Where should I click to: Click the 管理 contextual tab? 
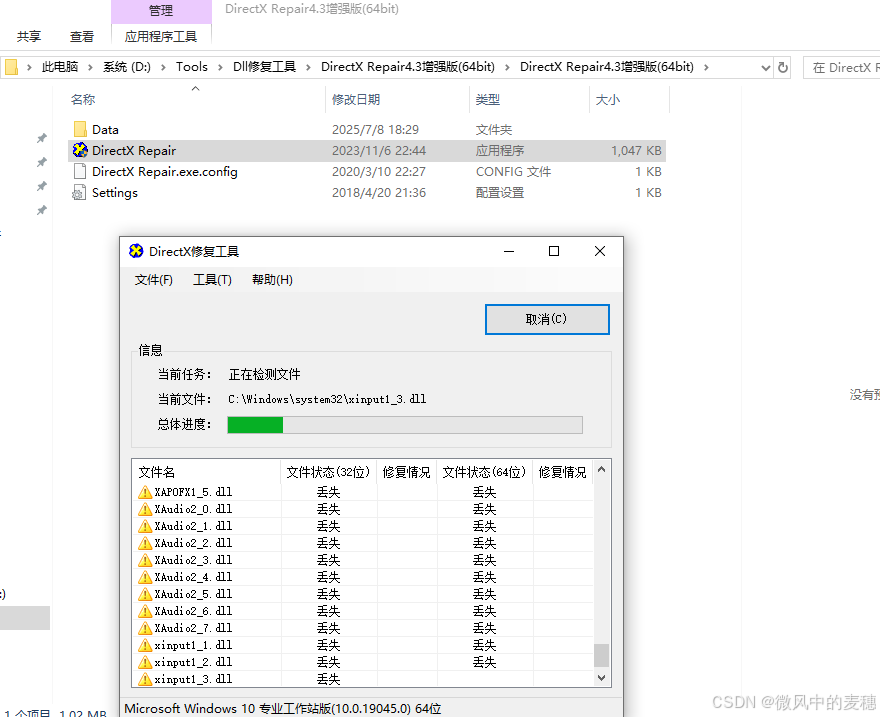pos(161,11)
